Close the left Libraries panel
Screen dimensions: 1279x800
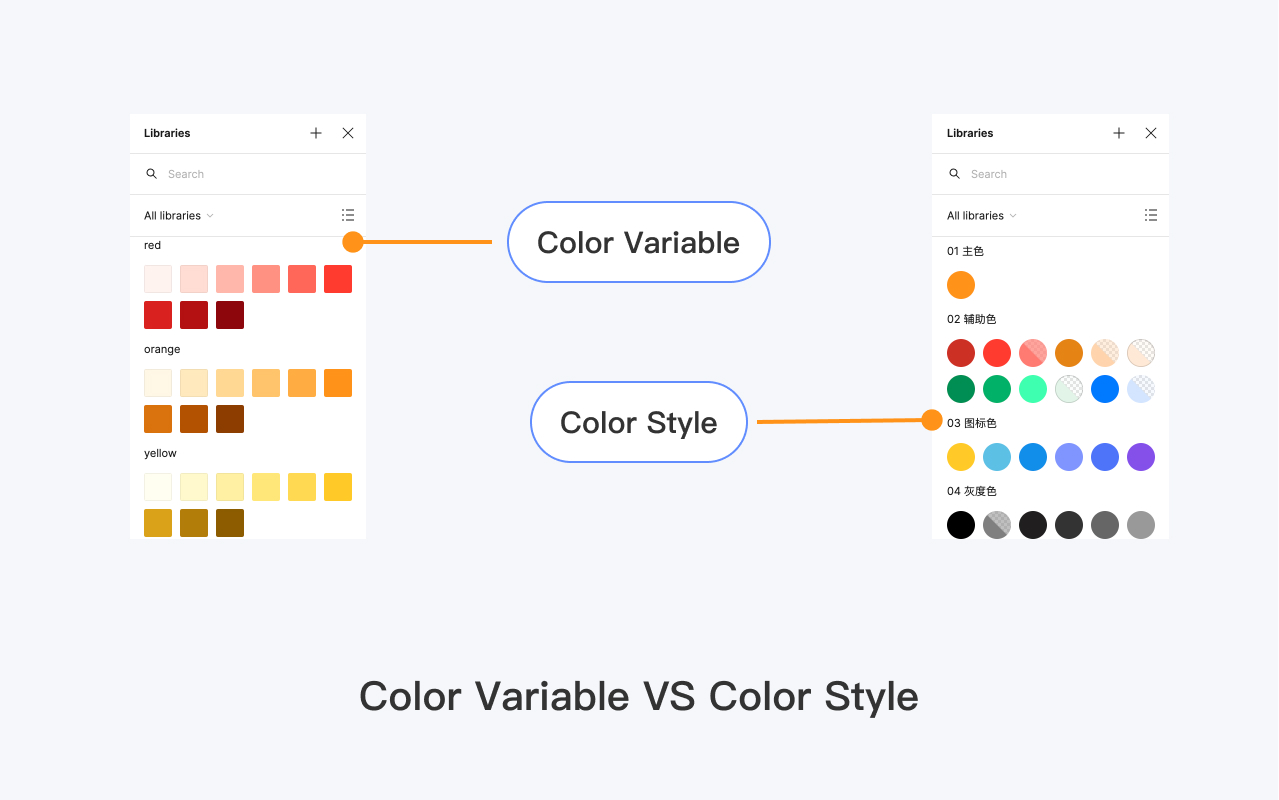348,133
